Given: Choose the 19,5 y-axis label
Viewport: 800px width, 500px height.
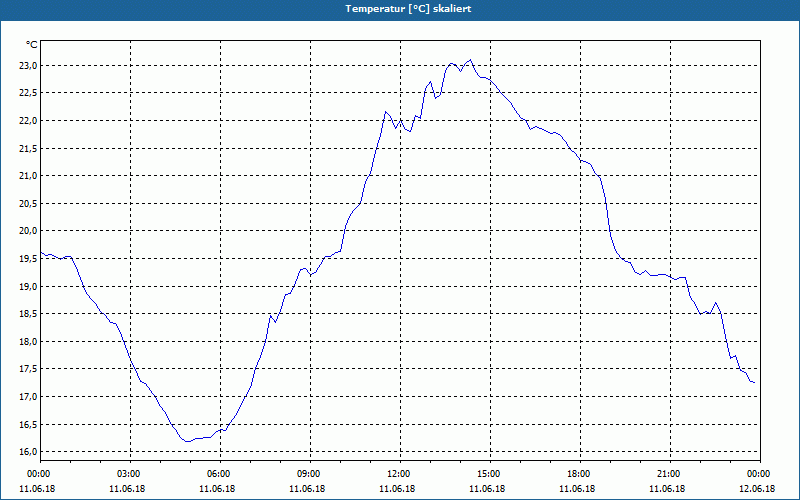Looking at the screenshot, I should click(29, 259).
